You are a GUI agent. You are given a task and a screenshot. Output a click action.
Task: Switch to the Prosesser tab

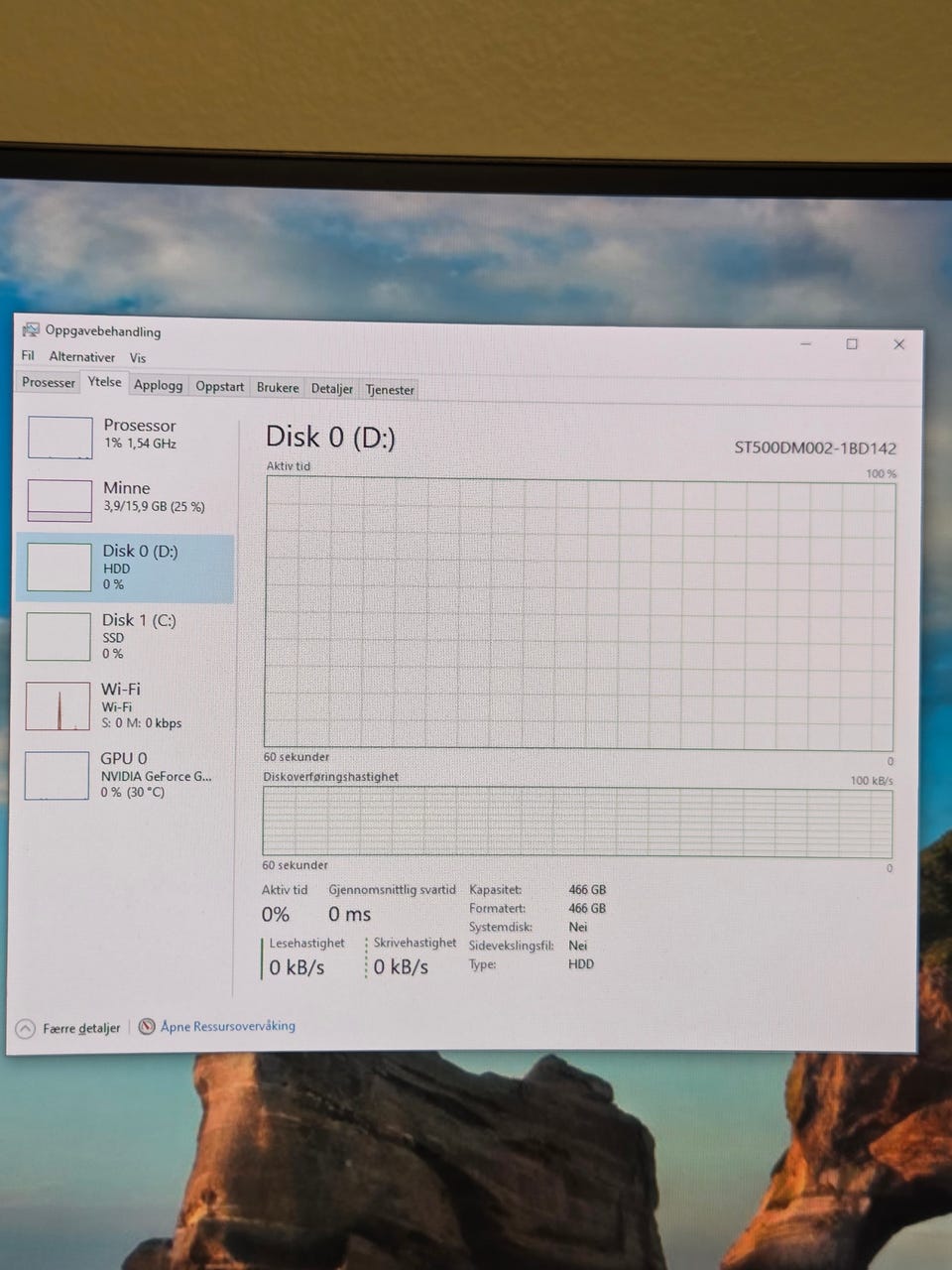[x=49, y=382]
